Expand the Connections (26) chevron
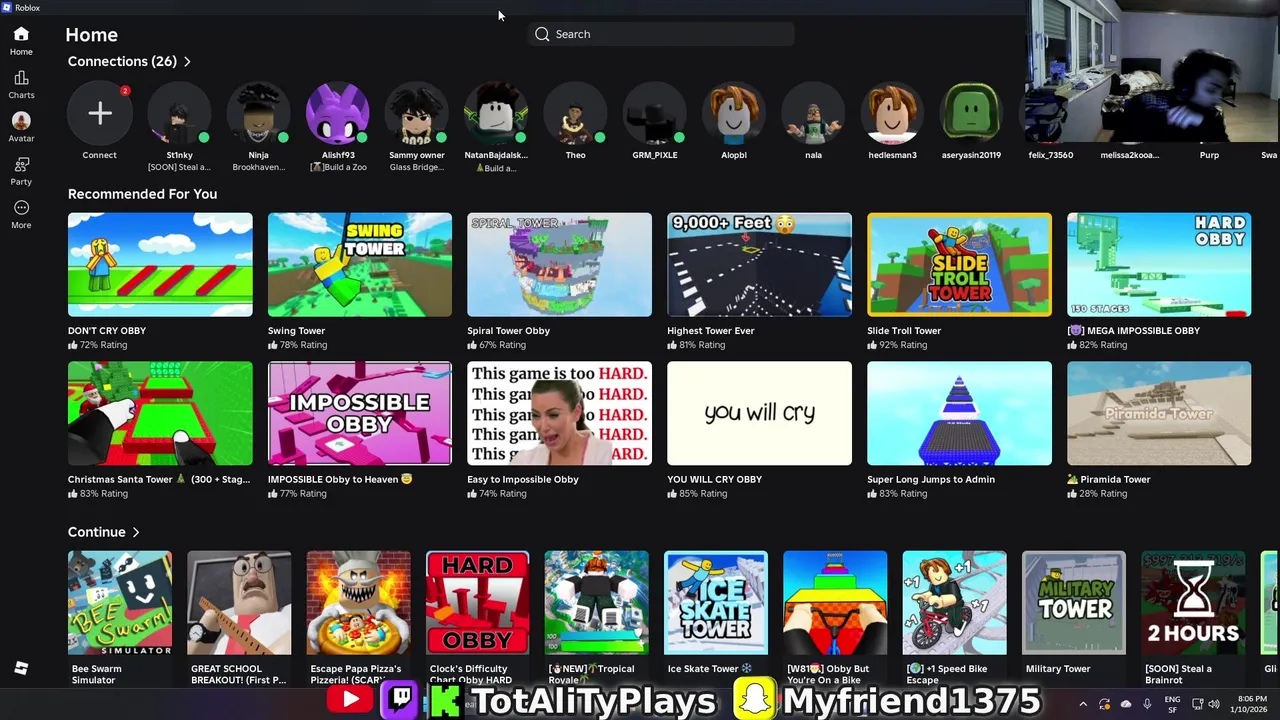 (187, 62)
